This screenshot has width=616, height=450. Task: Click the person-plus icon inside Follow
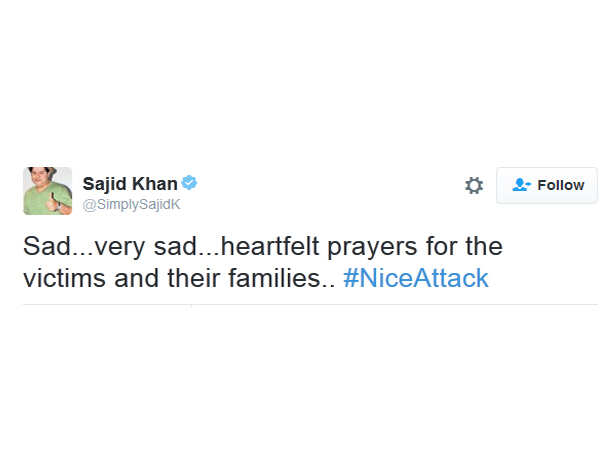[x=521, y=185]
